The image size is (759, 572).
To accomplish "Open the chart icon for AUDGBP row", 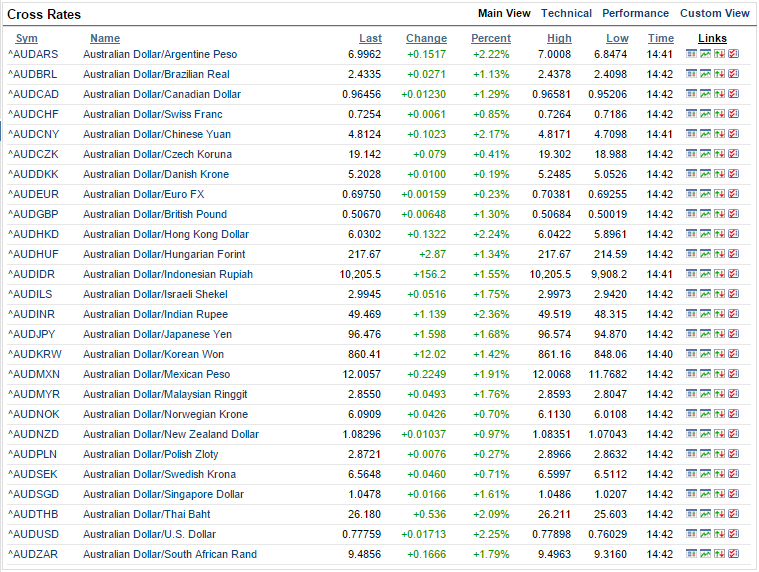I will (x=705, y=214).
